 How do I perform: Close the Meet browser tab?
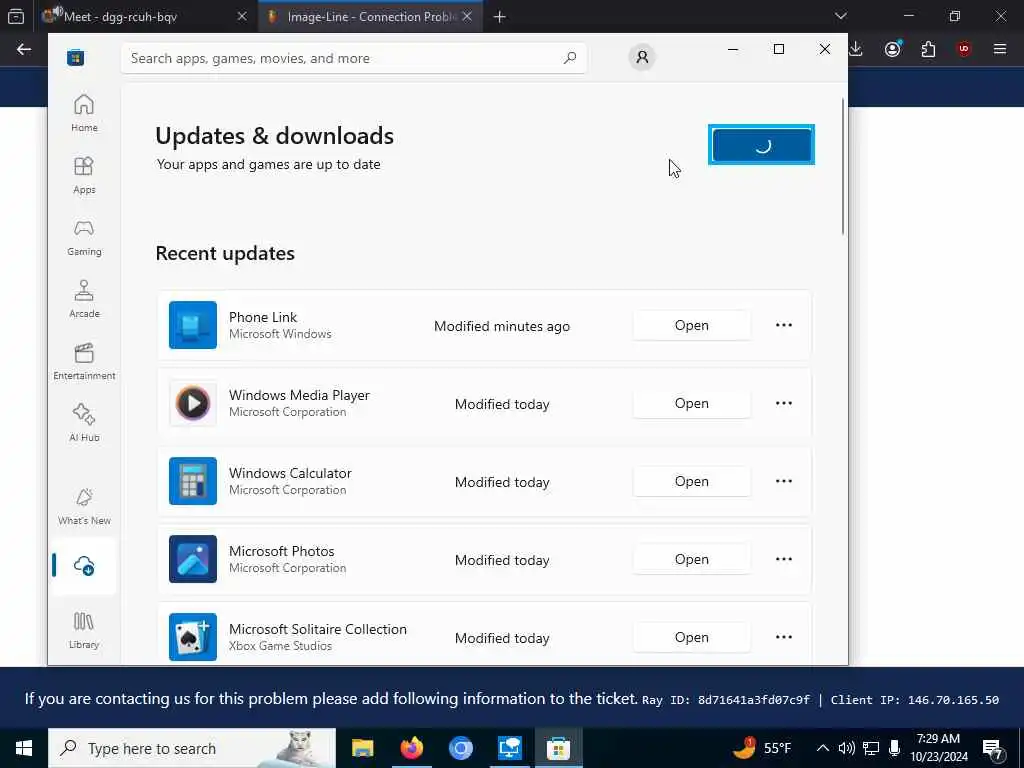click(242, 16)
